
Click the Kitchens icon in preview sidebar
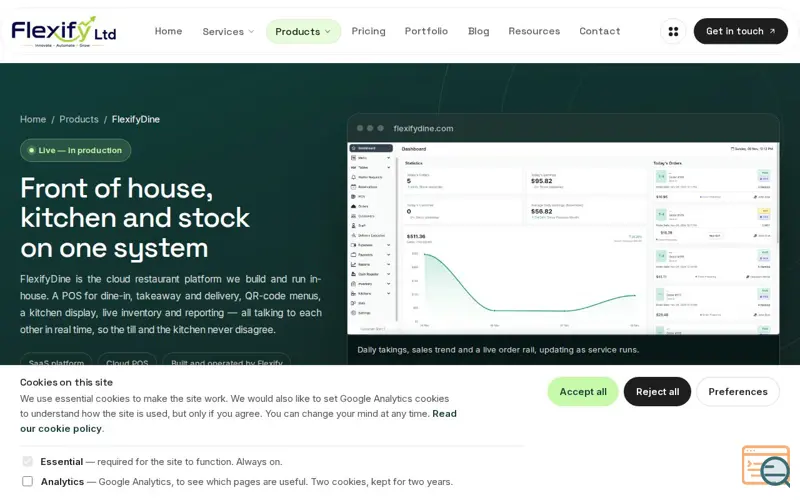click(354, 293)
